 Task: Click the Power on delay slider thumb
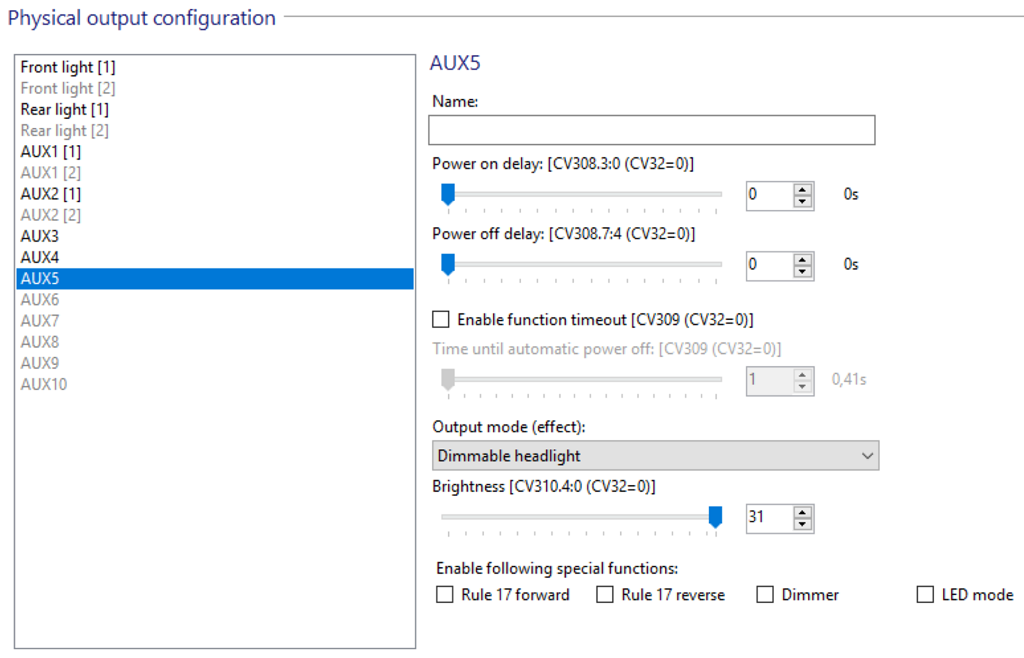448,193
